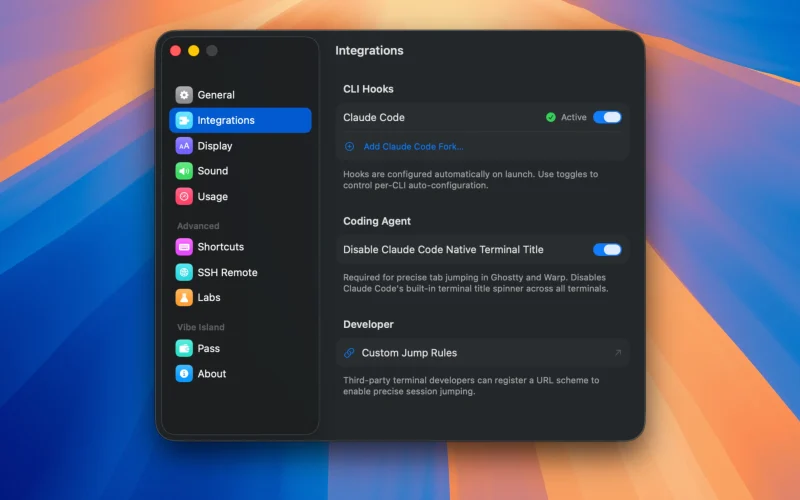Toggle the Claude Code CLI hook switch
Screen dimensions: 800x500
[x=607, y=117]
